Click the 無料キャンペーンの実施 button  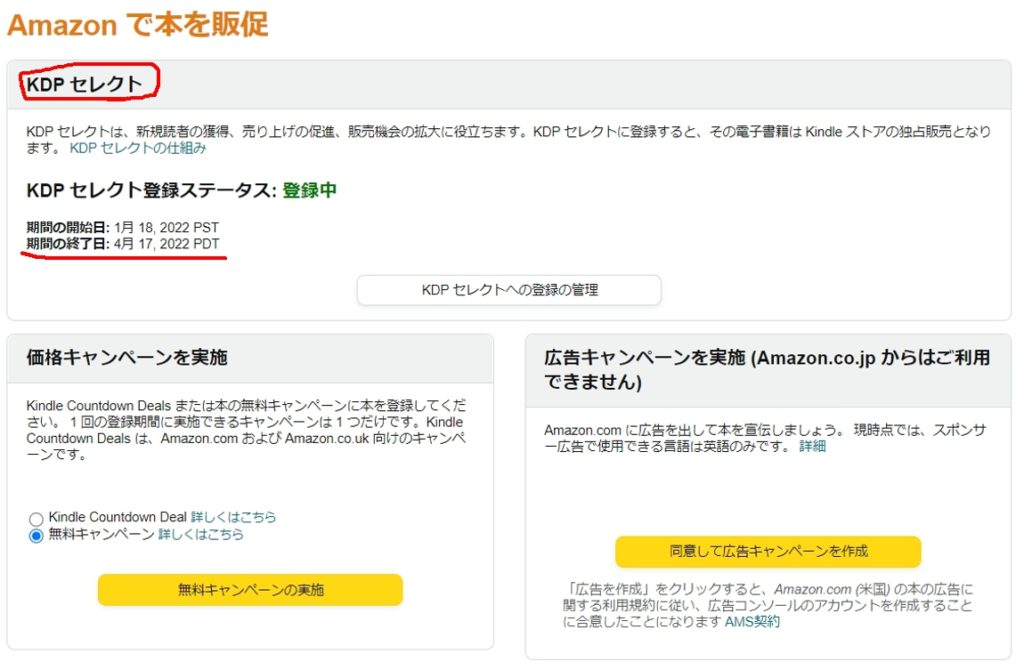pyautogui.click(x=250, y=590)
